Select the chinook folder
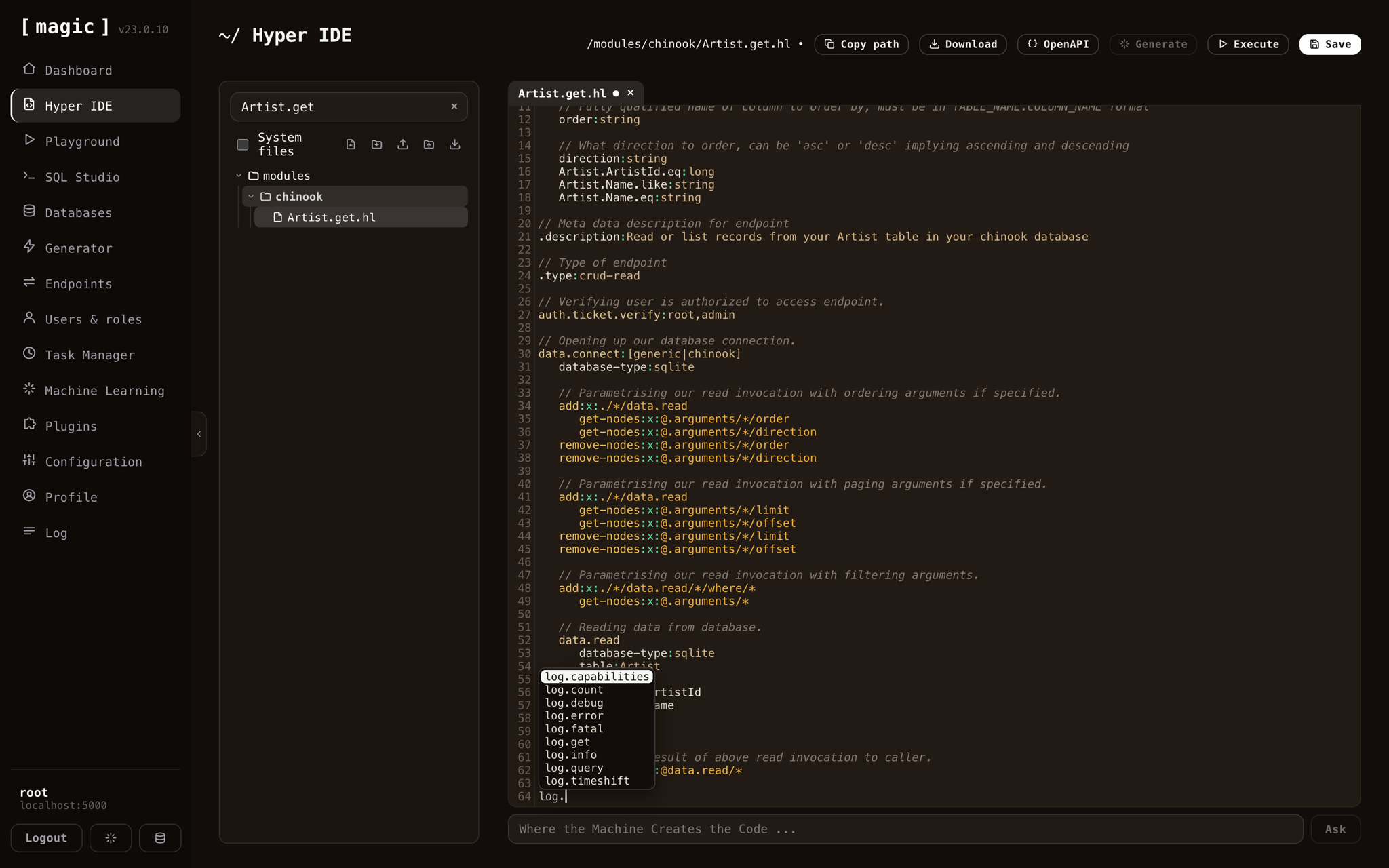This screenshot has height=868, width=1389. click(x=298, y=197)
